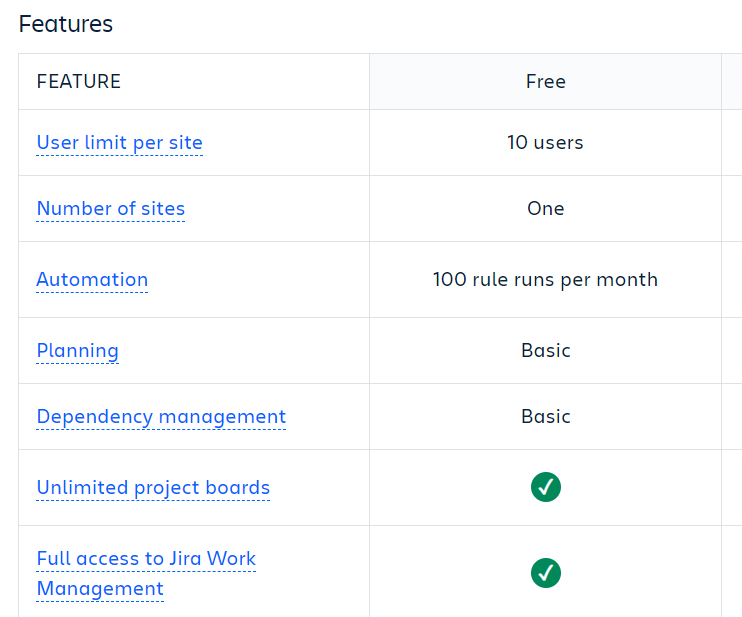Select the 10 users cell

pos(545,143)
